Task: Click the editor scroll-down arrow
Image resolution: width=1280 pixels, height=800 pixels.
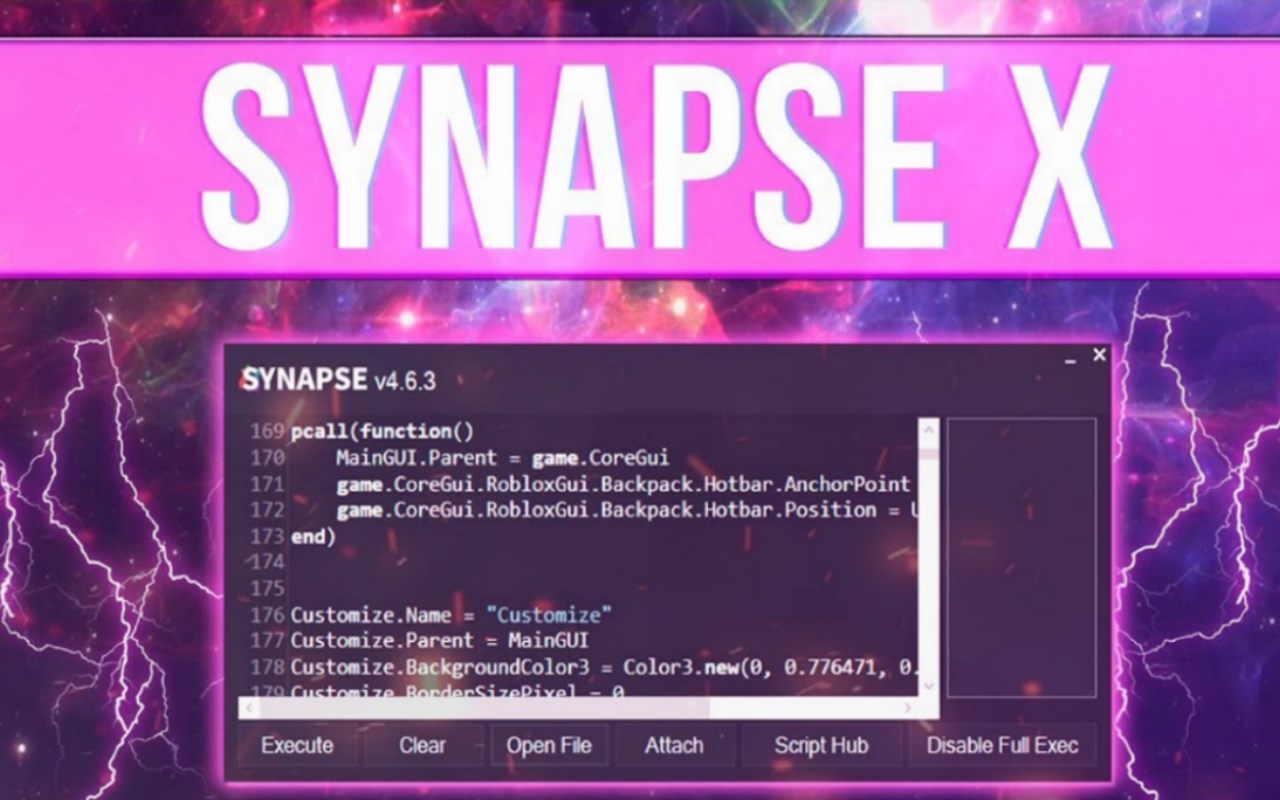Action: (928, 685)
